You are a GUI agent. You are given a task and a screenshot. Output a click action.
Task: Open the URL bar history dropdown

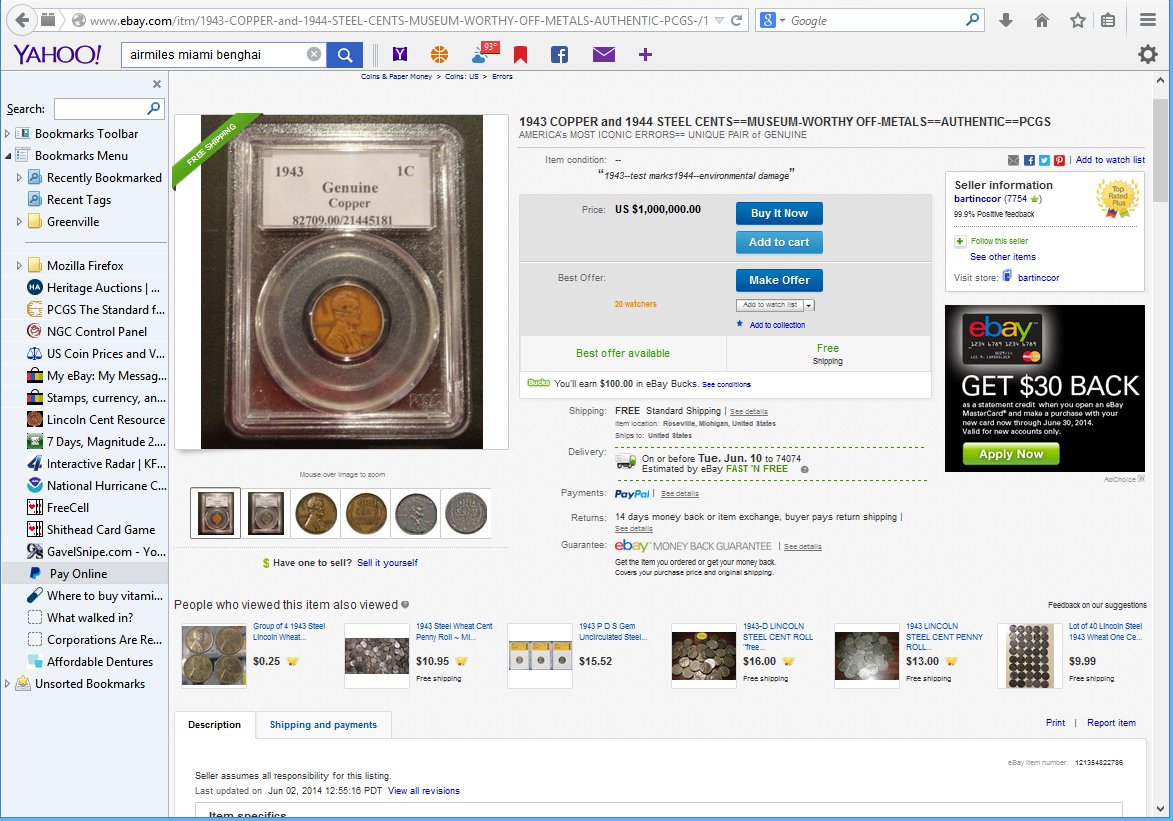pyautogui.click(x=720, y=20)
